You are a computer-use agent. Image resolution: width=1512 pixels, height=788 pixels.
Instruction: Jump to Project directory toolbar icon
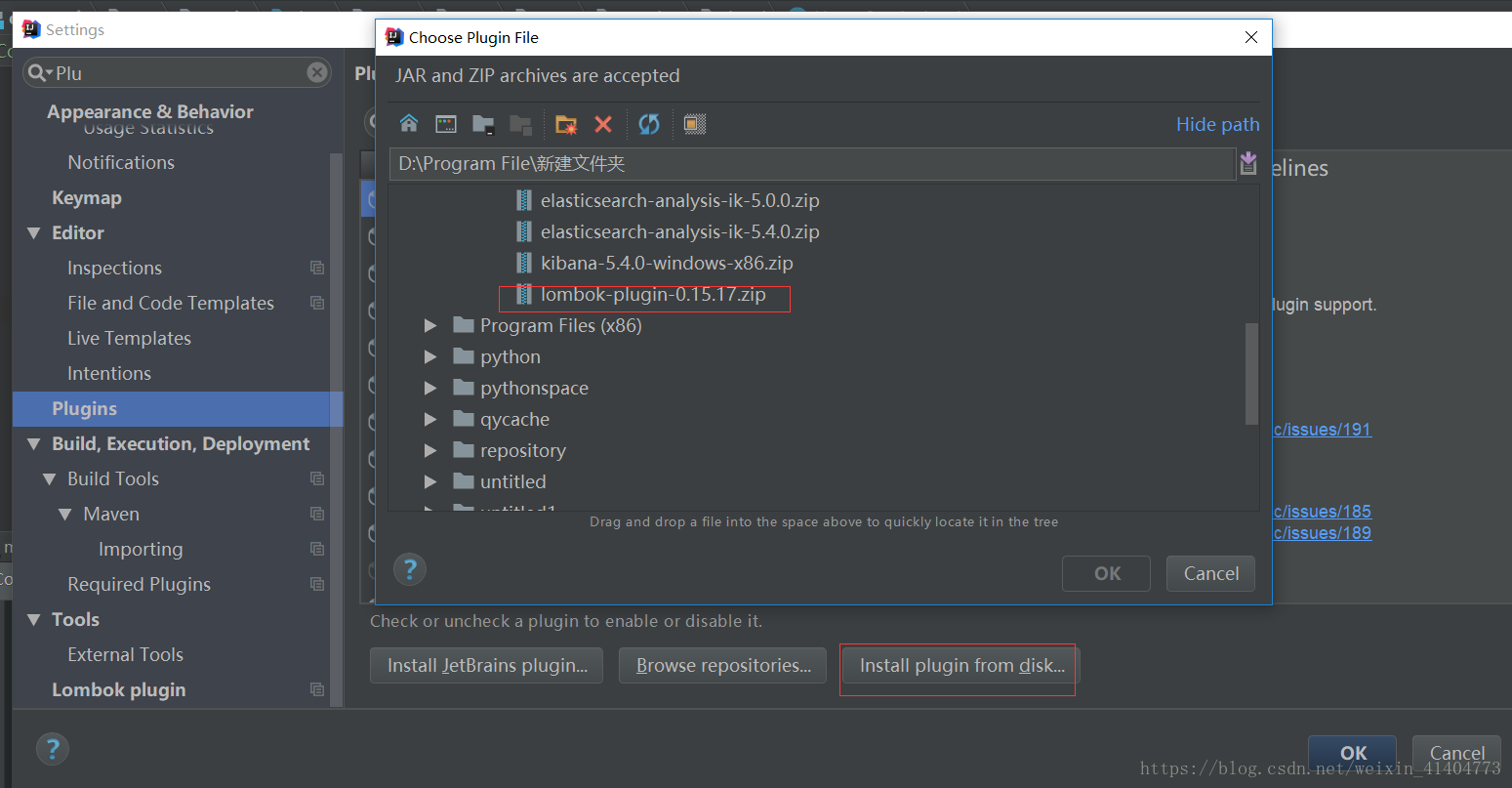[483, 124]
